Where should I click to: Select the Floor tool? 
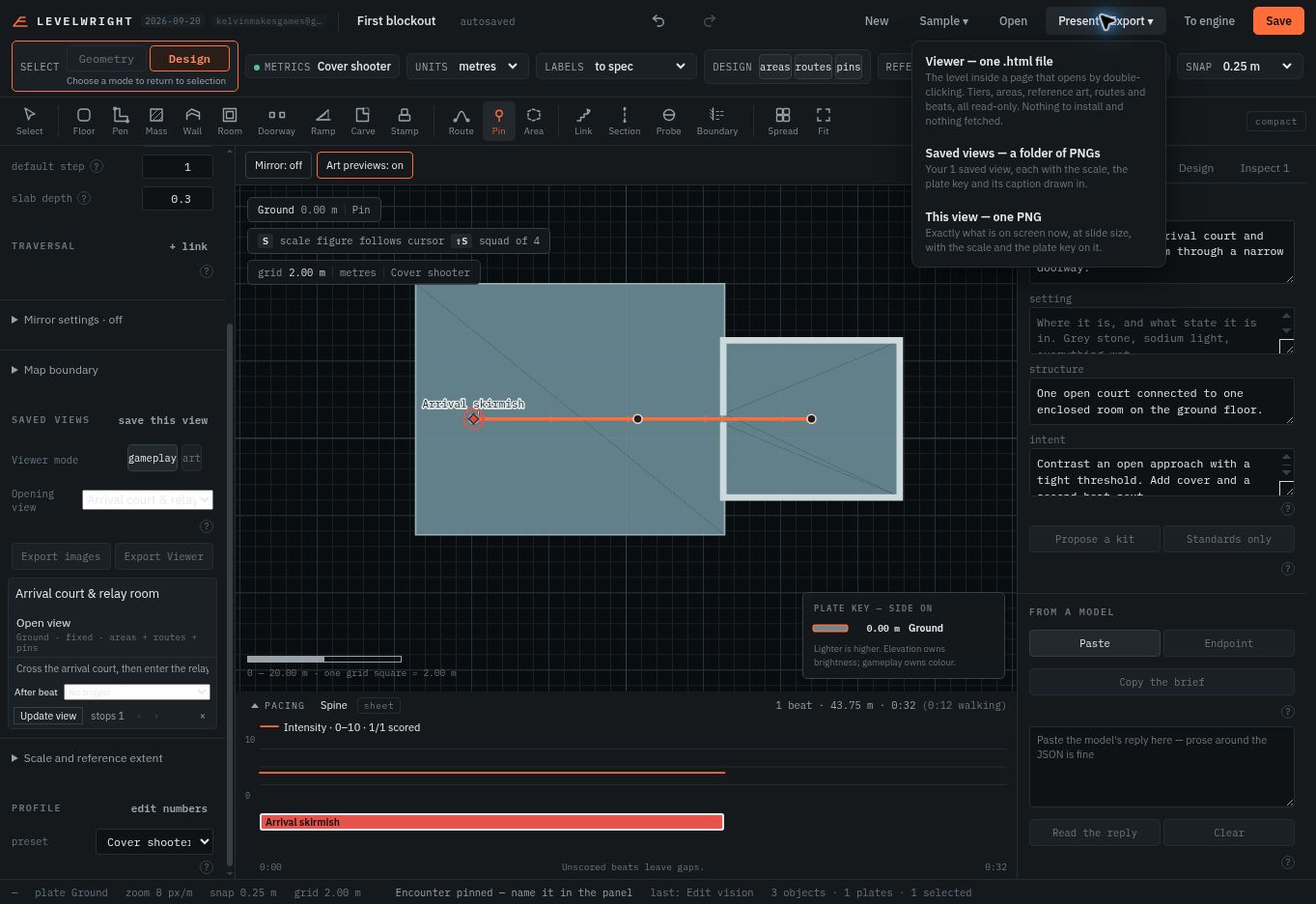point(84,121)
